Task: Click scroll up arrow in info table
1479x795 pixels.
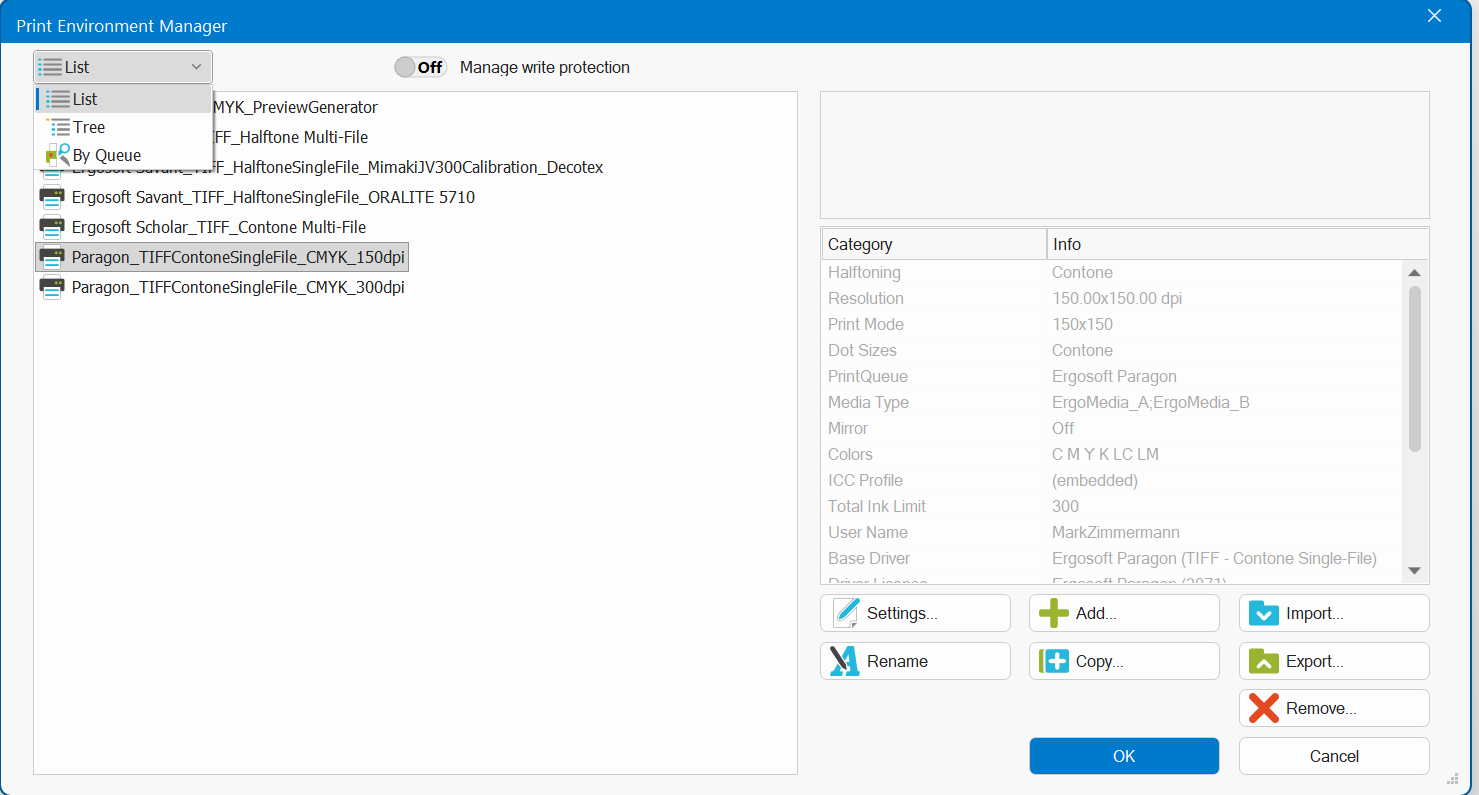Action: tap(1414, 272)
